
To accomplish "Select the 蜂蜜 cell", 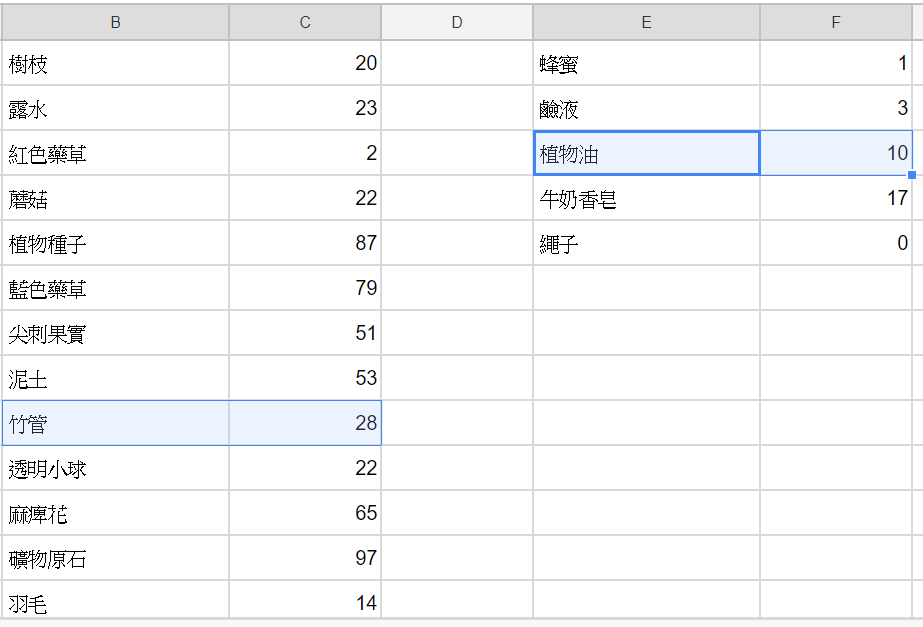I will (x=646, y=63).
